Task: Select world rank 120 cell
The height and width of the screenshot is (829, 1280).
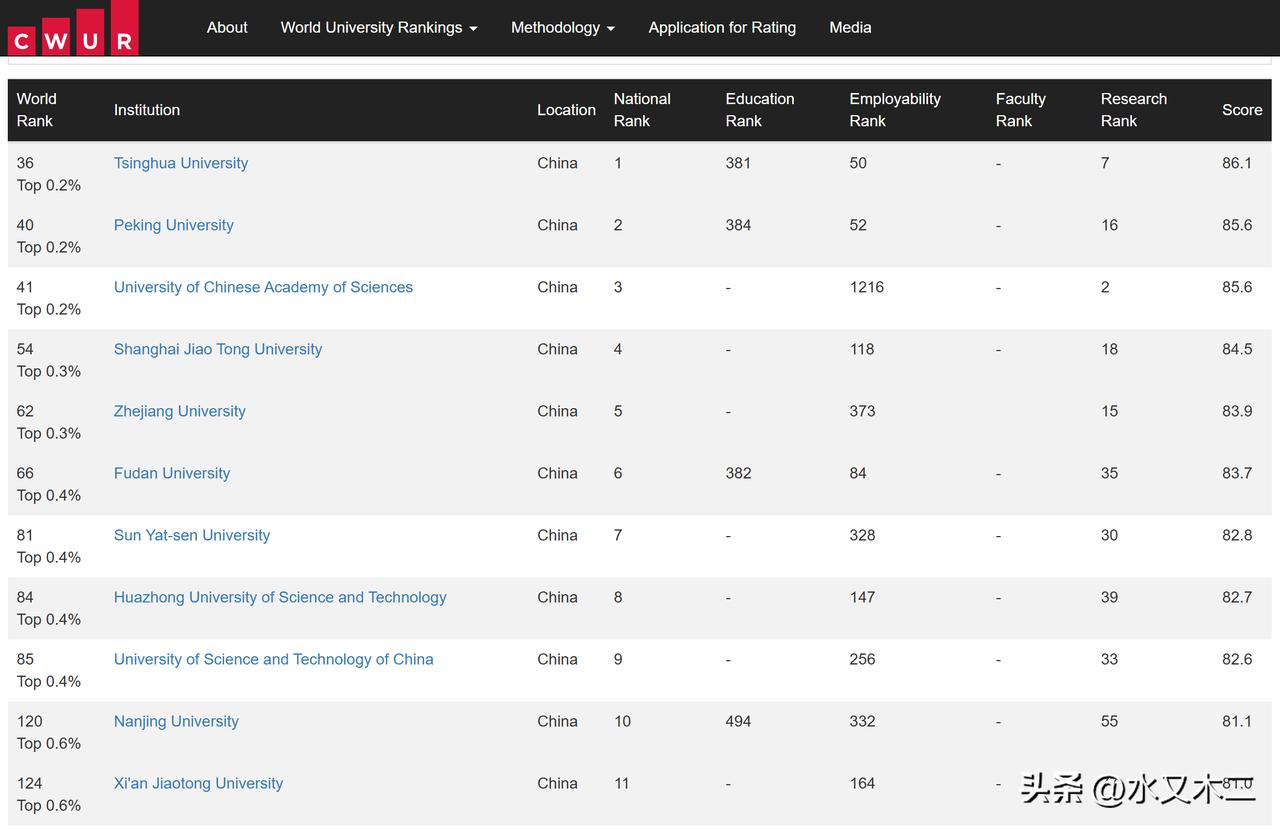Action: [x=30, y=721]
